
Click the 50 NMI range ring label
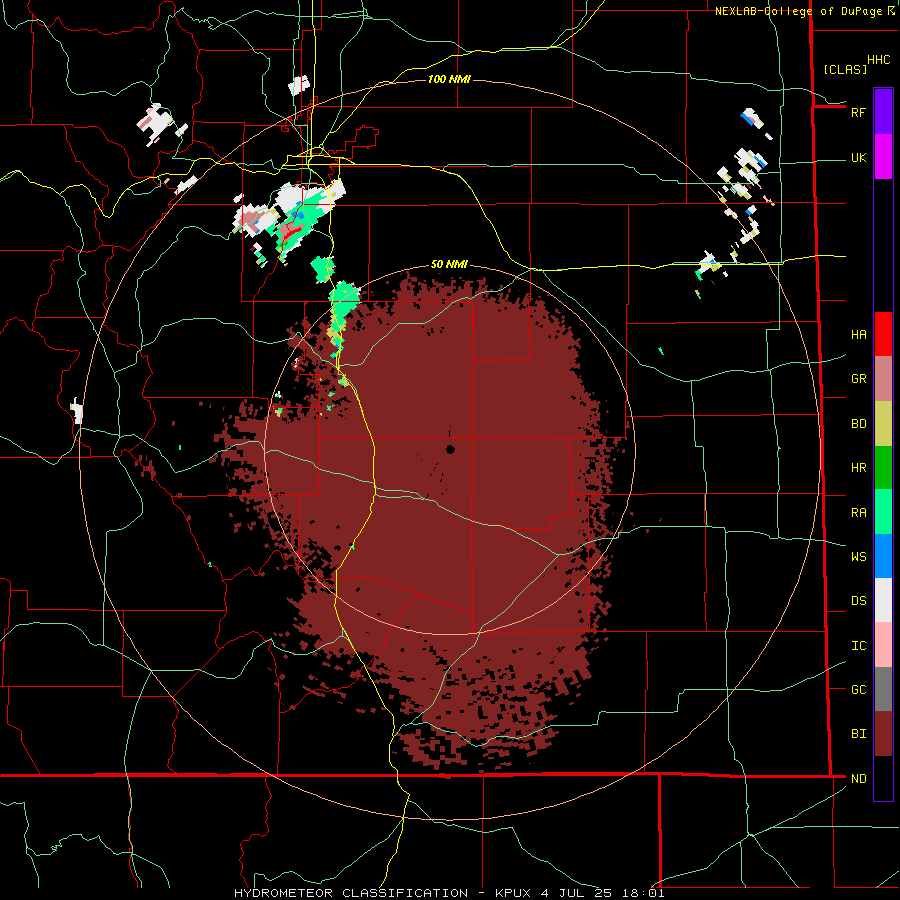449,264
